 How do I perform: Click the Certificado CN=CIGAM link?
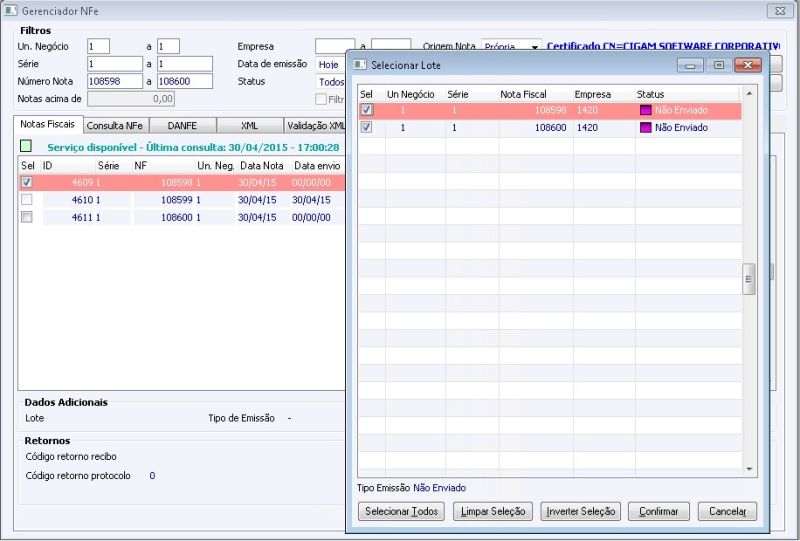tap(663, 46)
